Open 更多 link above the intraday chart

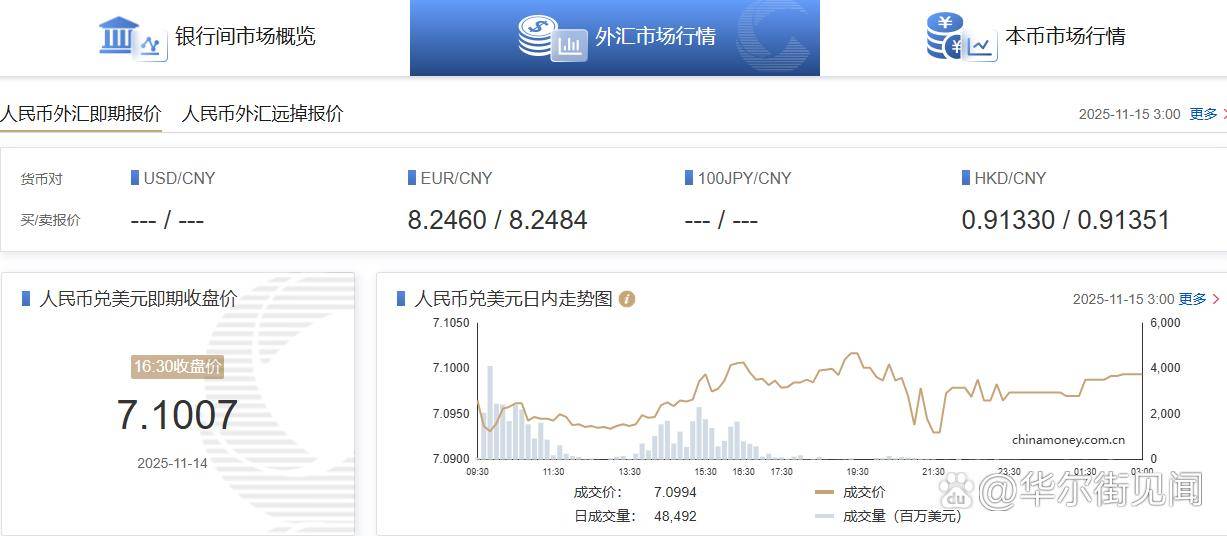1193,299
